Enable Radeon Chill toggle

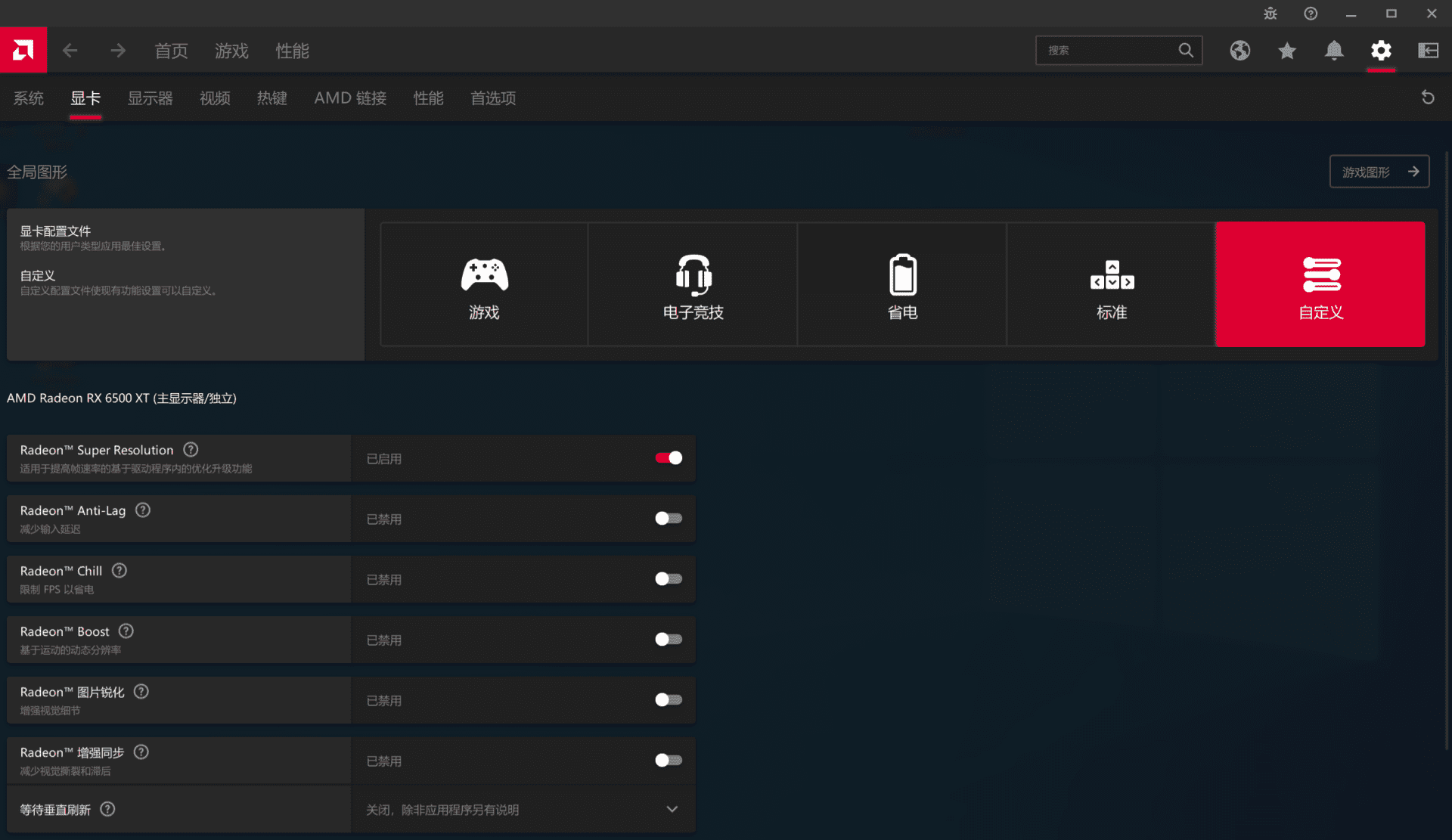click(x=669, y=579)
